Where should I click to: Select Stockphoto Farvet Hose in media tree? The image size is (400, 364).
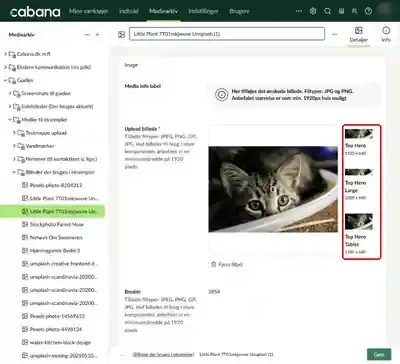click(x=57, y=224)
